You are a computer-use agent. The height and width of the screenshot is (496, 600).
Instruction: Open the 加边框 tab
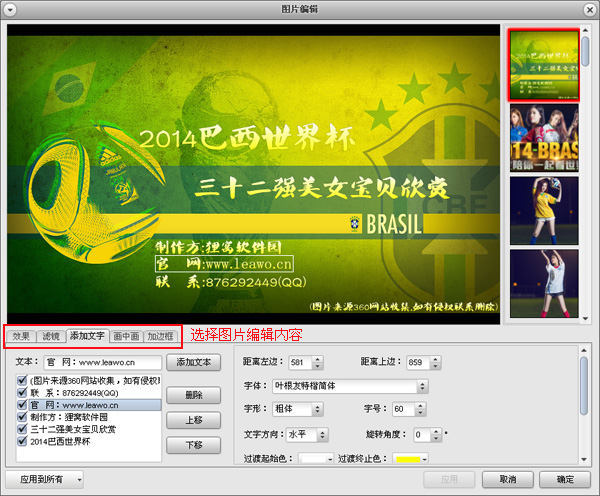coord(160,336)
